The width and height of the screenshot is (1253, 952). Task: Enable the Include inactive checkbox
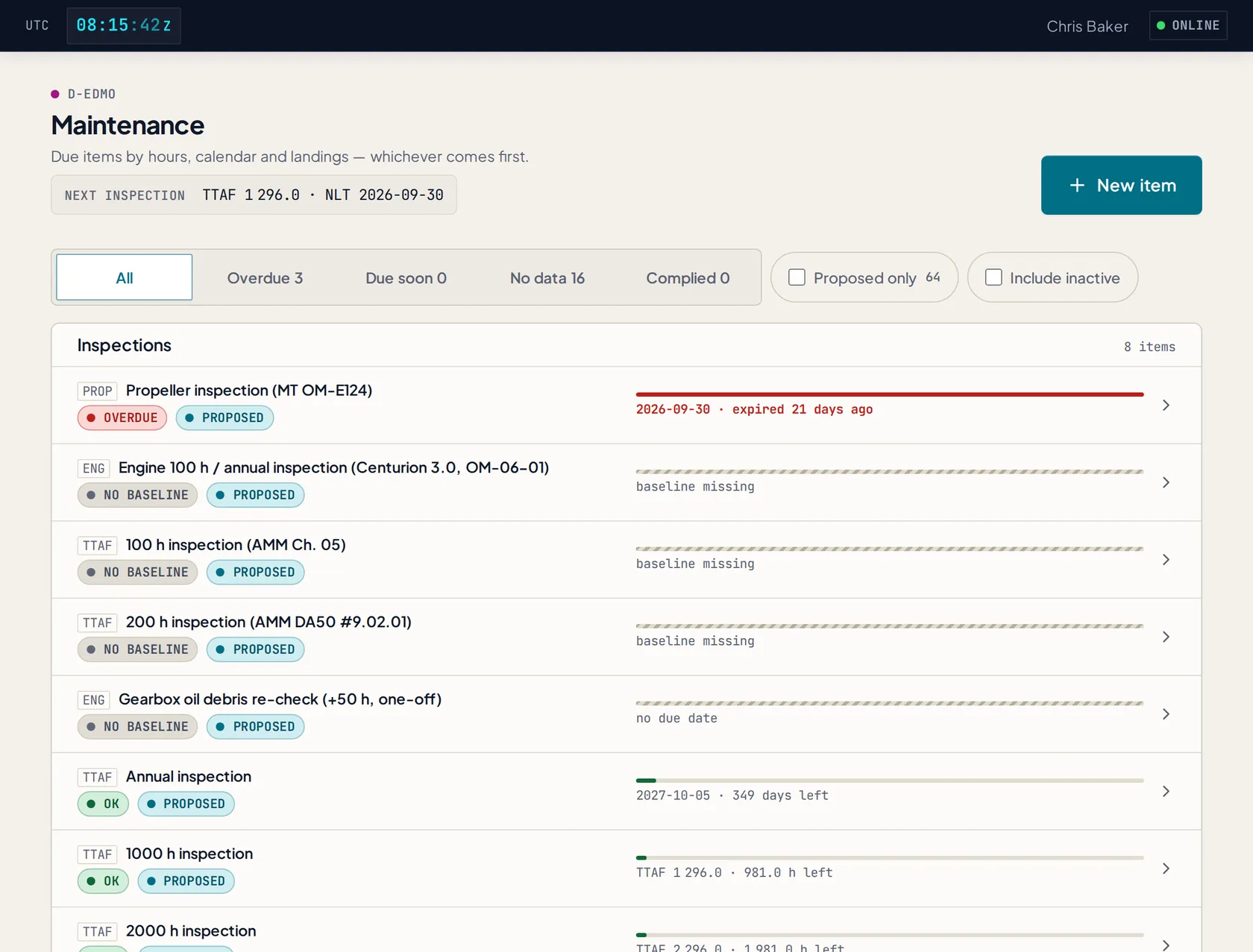click(993, 277)
